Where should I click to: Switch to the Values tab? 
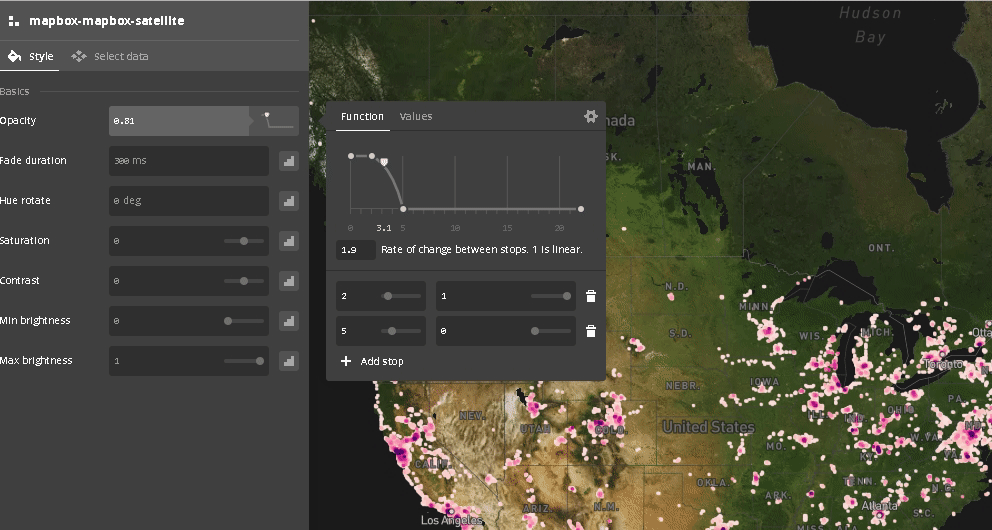point(416,116)
